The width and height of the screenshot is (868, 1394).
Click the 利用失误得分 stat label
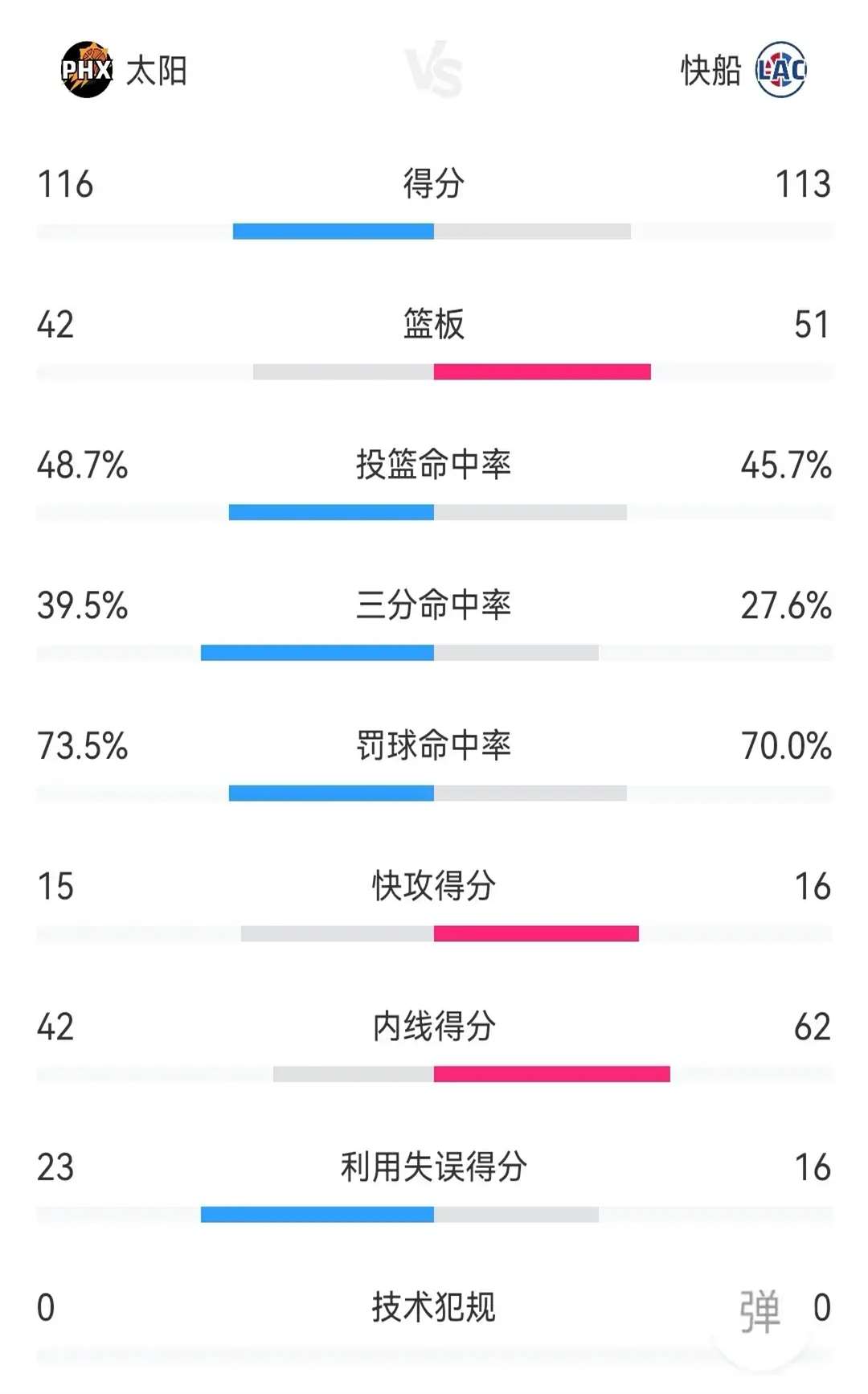coord(434,1166)
